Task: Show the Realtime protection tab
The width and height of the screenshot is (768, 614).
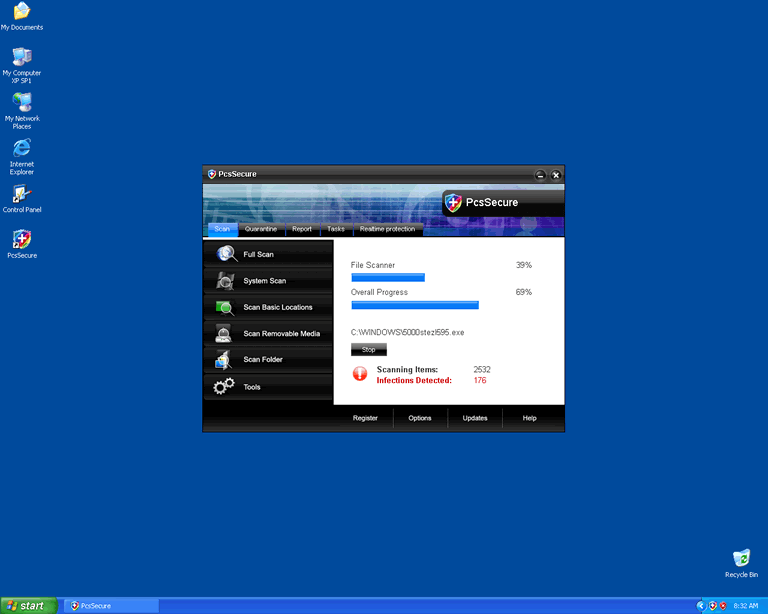Action: click(387, 229)
